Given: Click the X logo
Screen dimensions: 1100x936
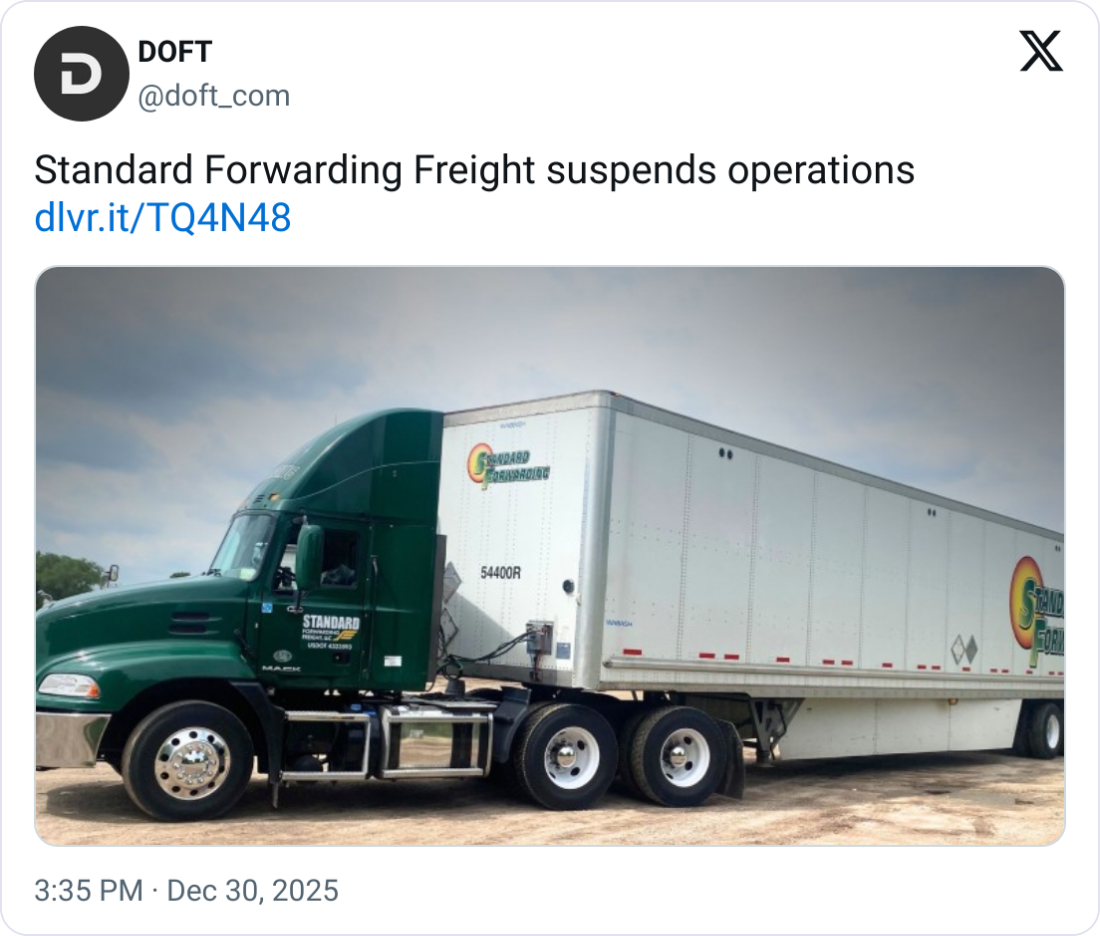Looking at the screenshot, I should point(1041,51).
